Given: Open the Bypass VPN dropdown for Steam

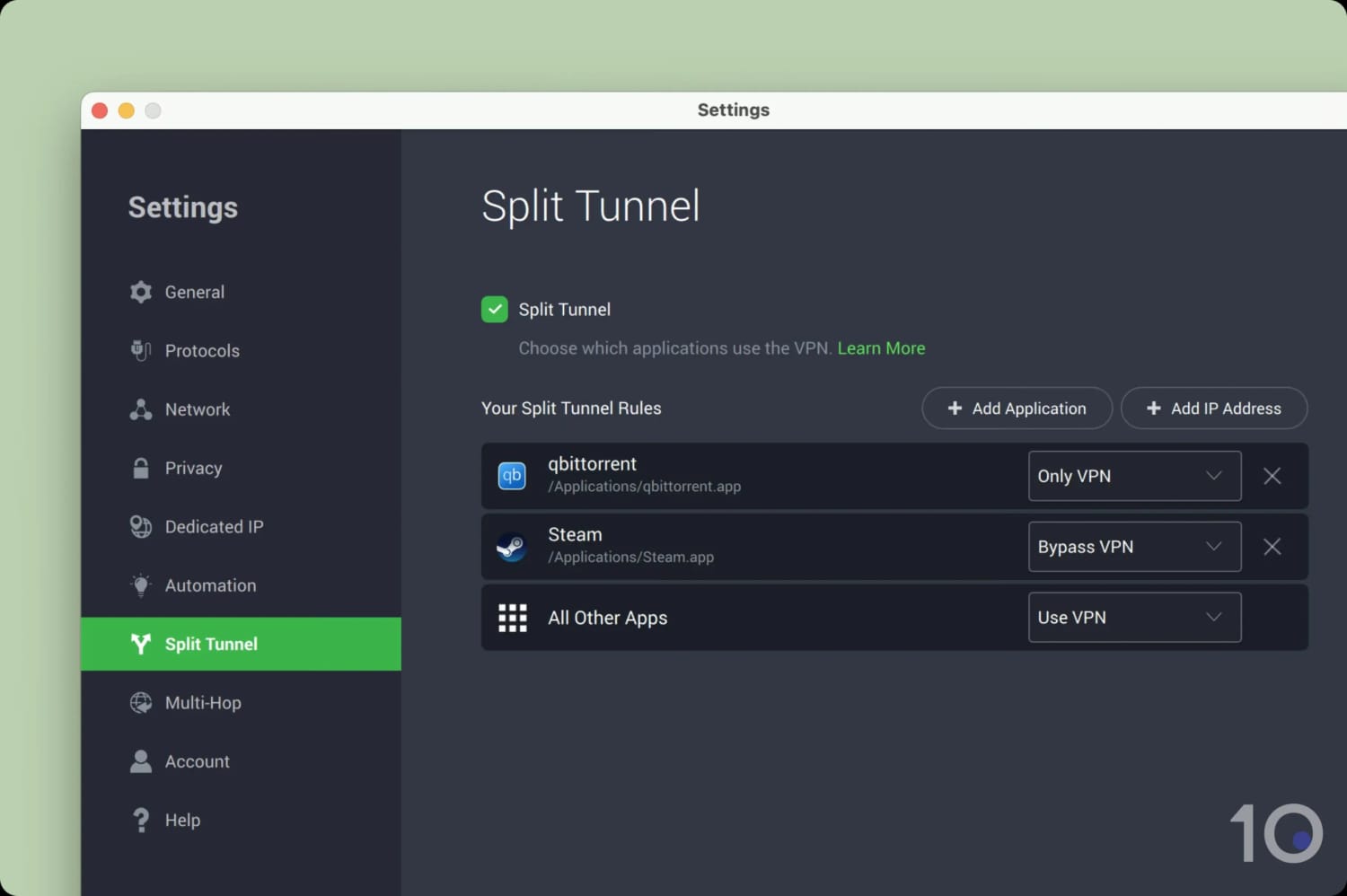Looking at the screenshot, I should click(1133, 546).
